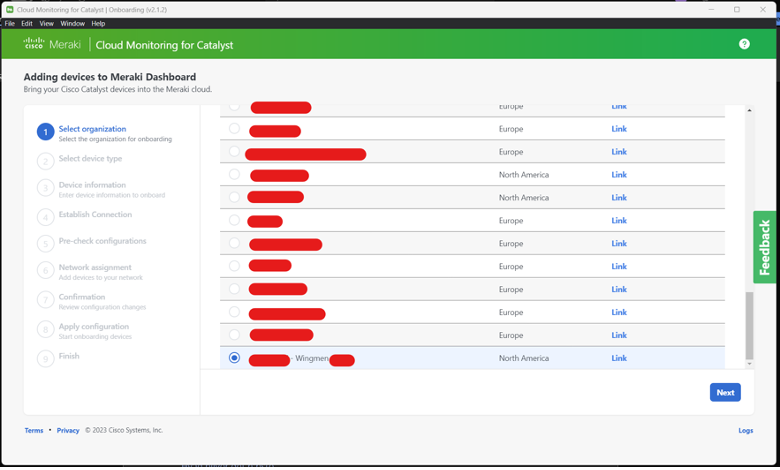The image size is (780, 470).
Task: Click the app icon in title bar
Action: [9, 9]
